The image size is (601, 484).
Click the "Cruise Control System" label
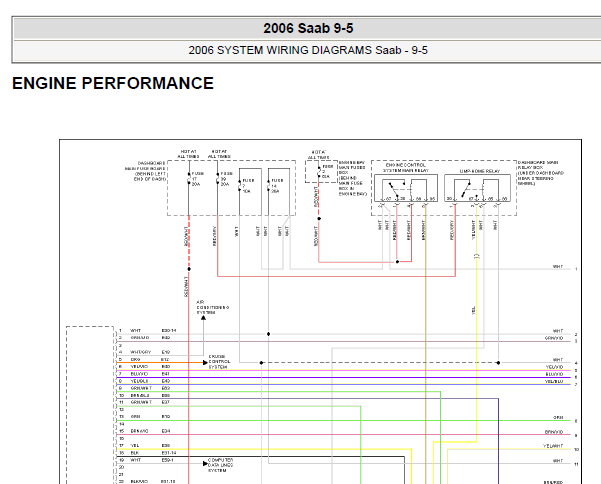219,362
